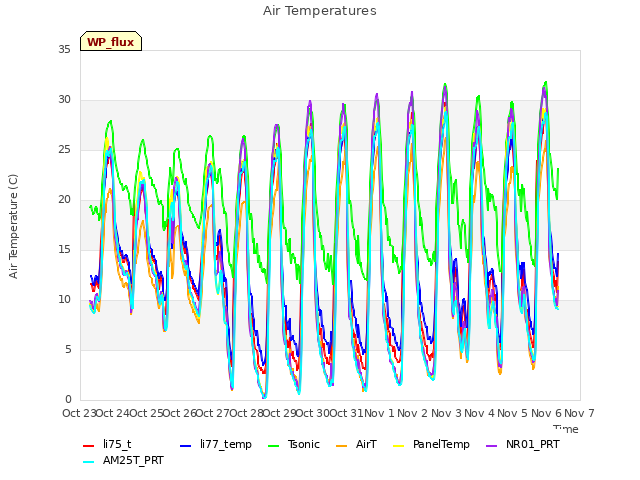Click the Oct 30 x-axis tick label
Image resolution: width=640 pixels, height=480 pixels.
click(313, 413)
